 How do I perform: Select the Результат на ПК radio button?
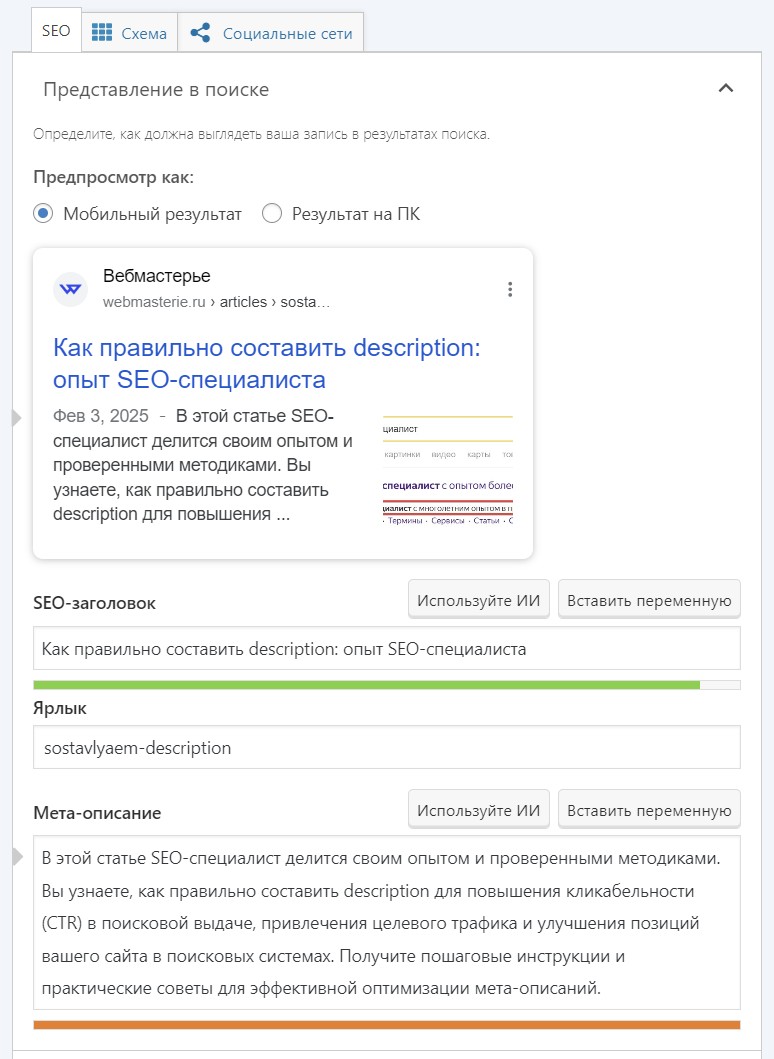271,214
